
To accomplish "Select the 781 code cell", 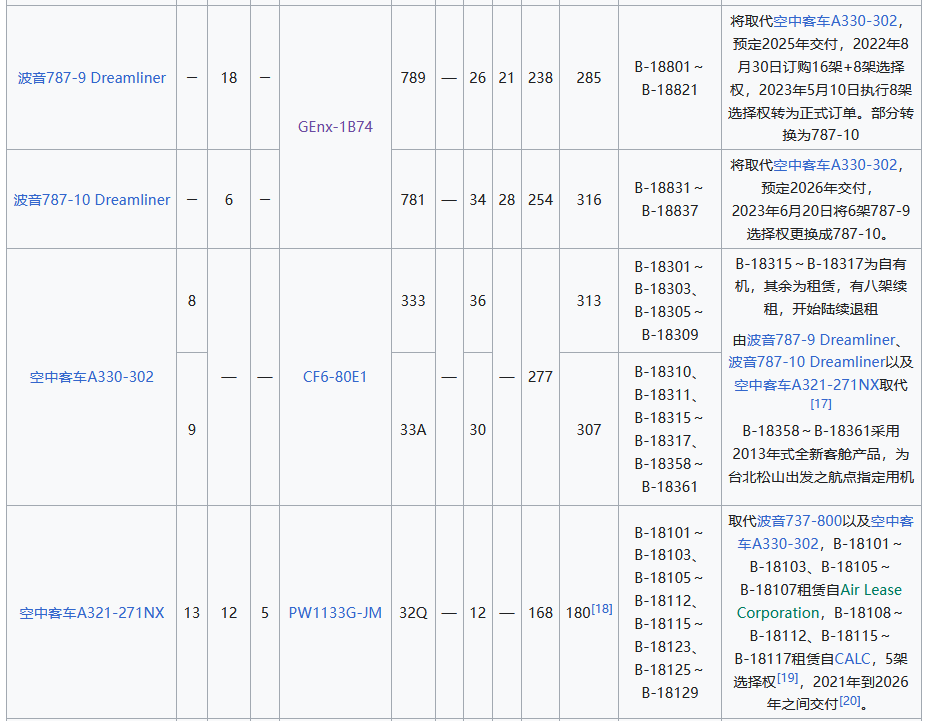I will pos(413,200).
